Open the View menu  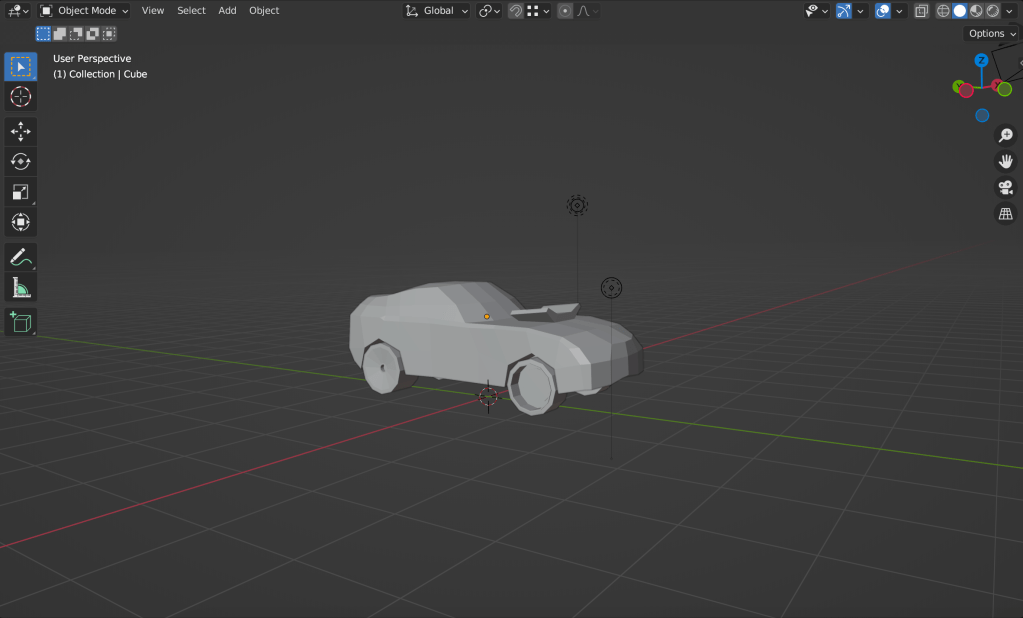pyautogui.click(x=153, y=11)
